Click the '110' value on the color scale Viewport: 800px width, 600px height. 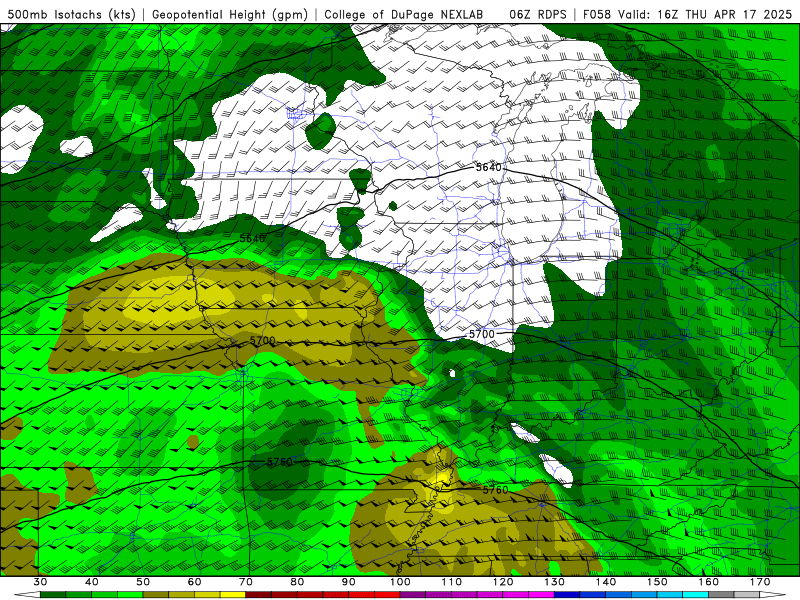452,582
